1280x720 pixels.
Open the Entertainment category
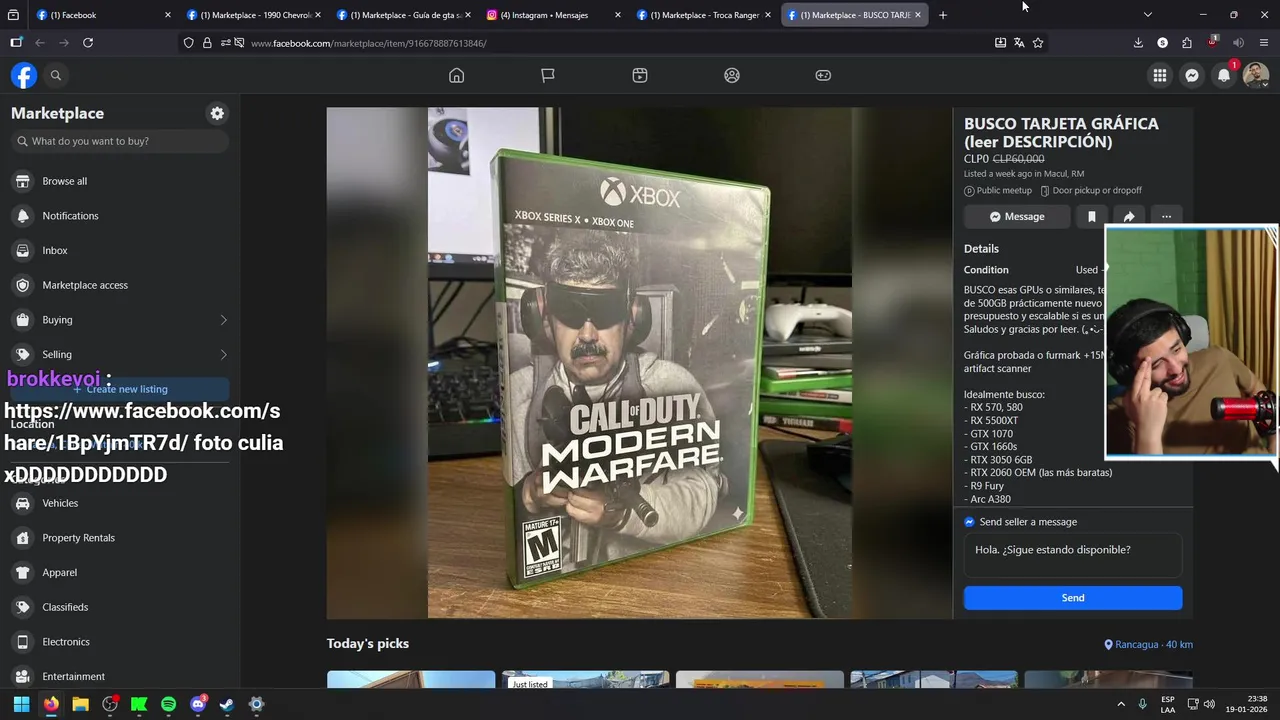[x=120, y=676]
